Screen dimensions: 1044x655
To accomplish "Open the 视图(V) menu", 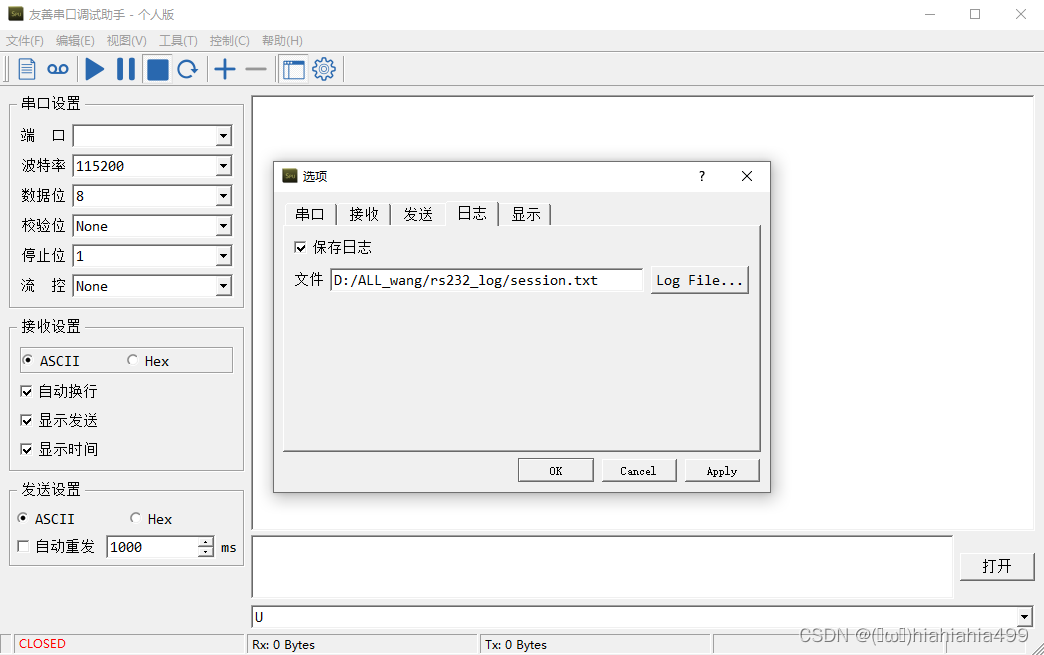I will click(127, 41).
